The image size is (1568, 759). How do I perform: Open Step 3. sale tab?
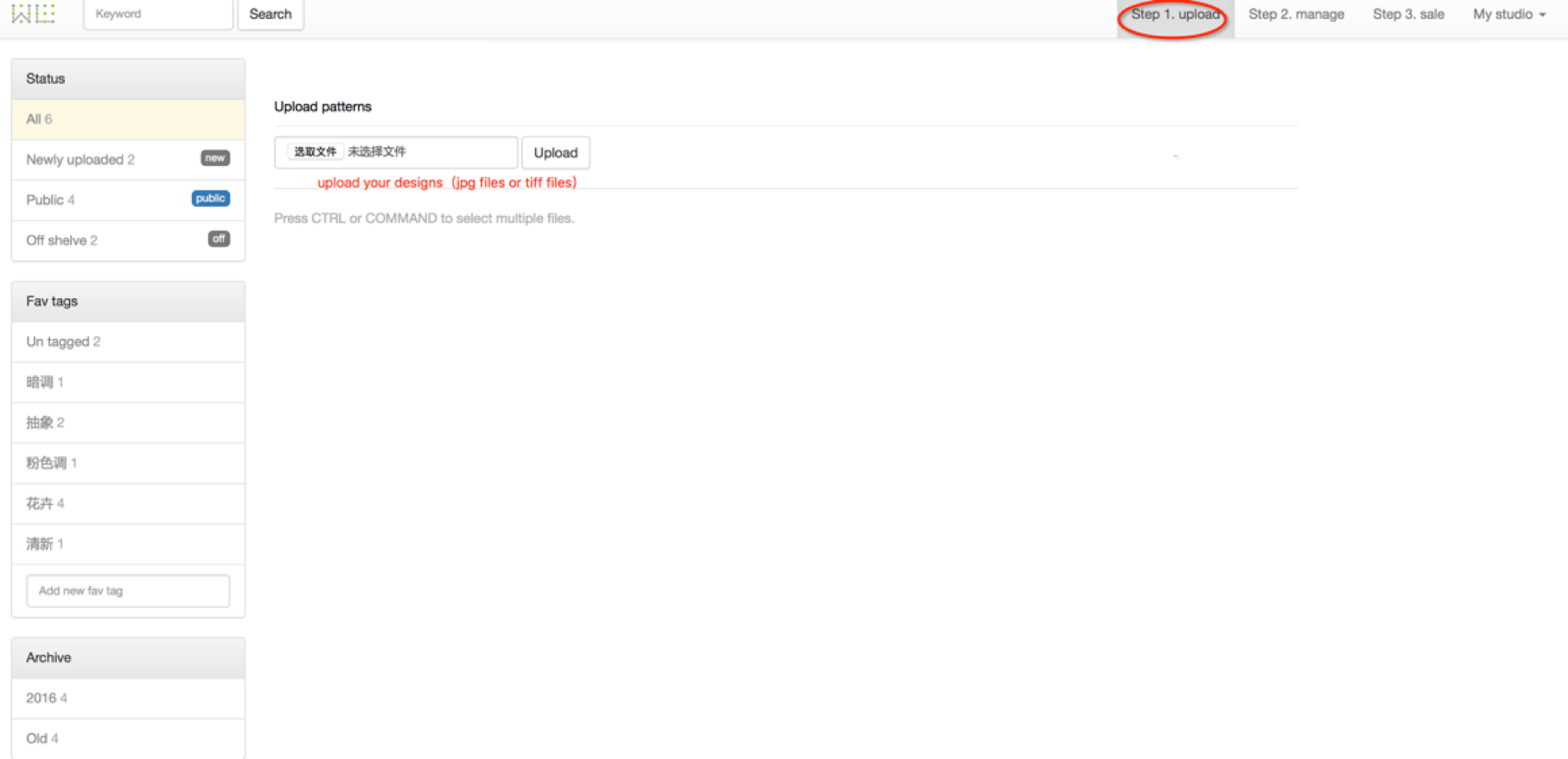[1408, 15]
